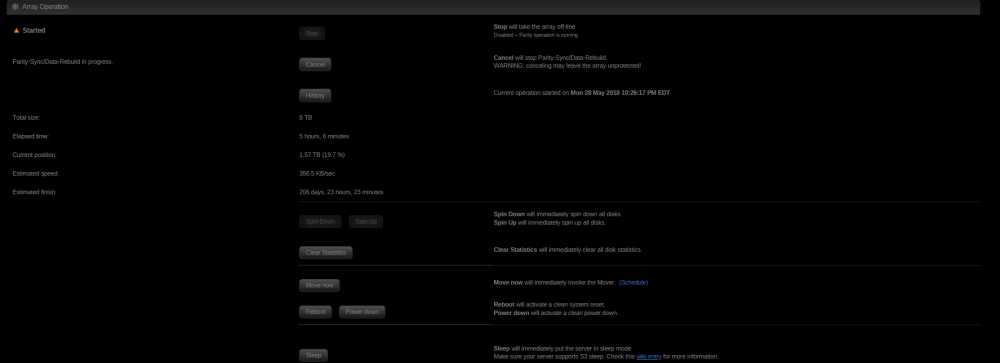Put the server to Sleep
1000x363 pixels.
tap(314, 355)
